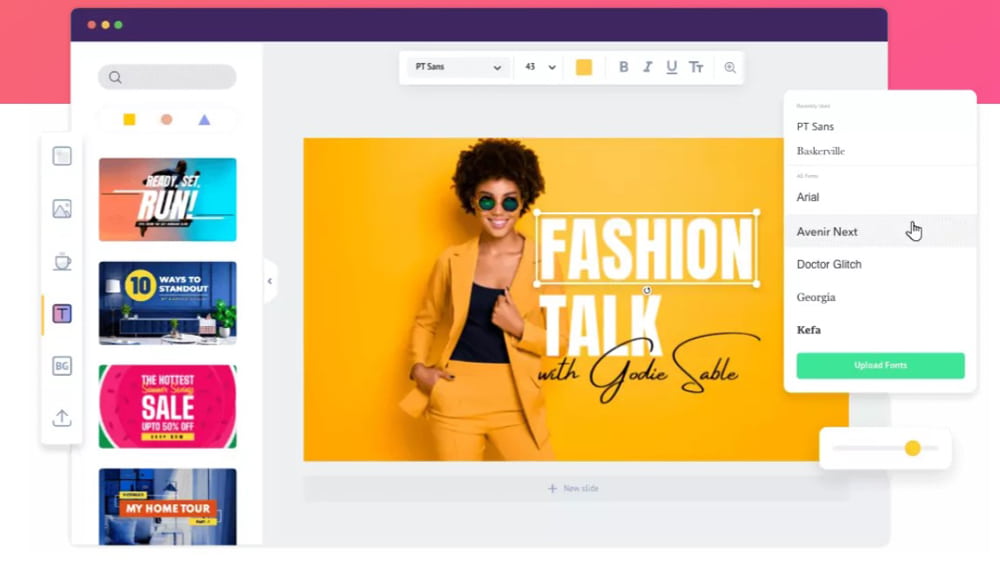Click the green window maximize dot
The height and width of the screenshot is (563, 1000).
[x=119, y=25]
